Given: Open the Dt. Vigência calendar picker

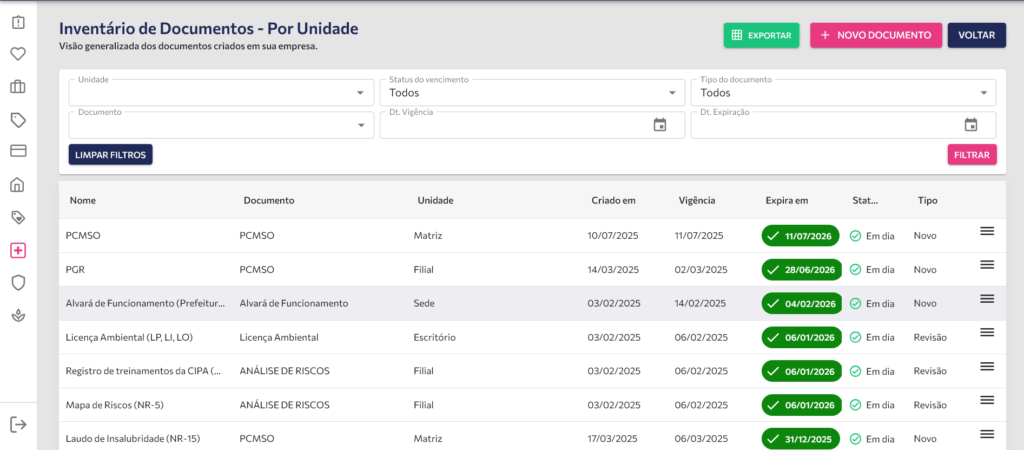Looking at the screenshot, I should coord(659,125).
